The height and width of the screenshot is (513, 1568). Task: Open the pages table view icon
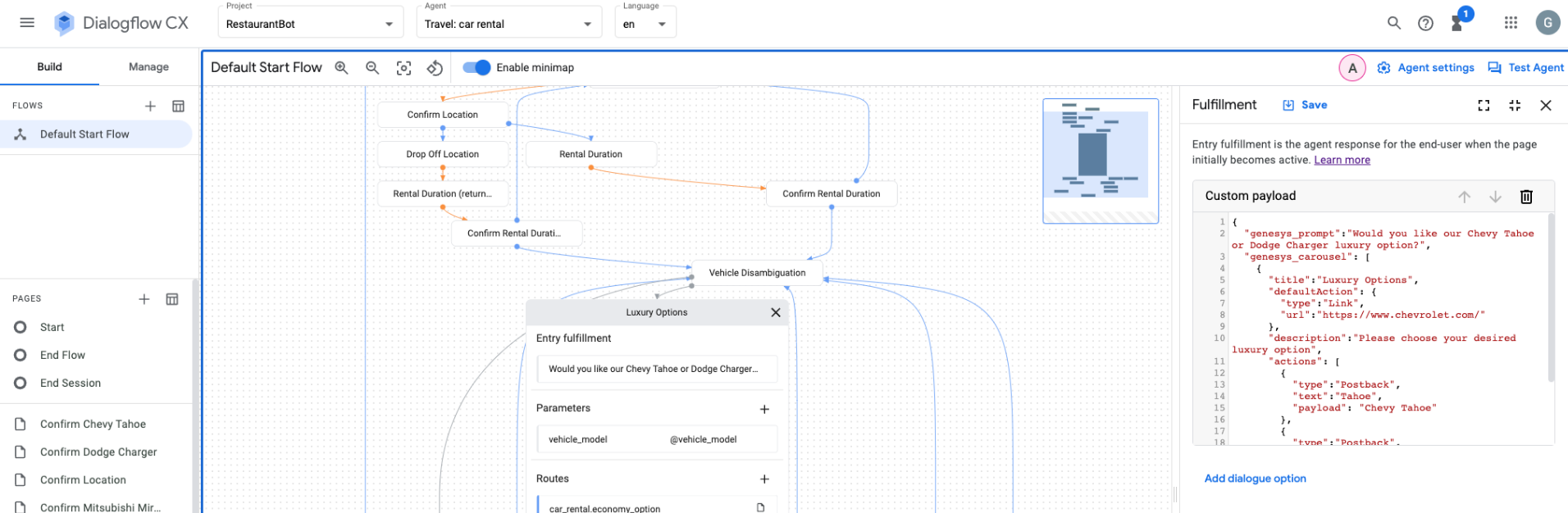tap(172, 299)
